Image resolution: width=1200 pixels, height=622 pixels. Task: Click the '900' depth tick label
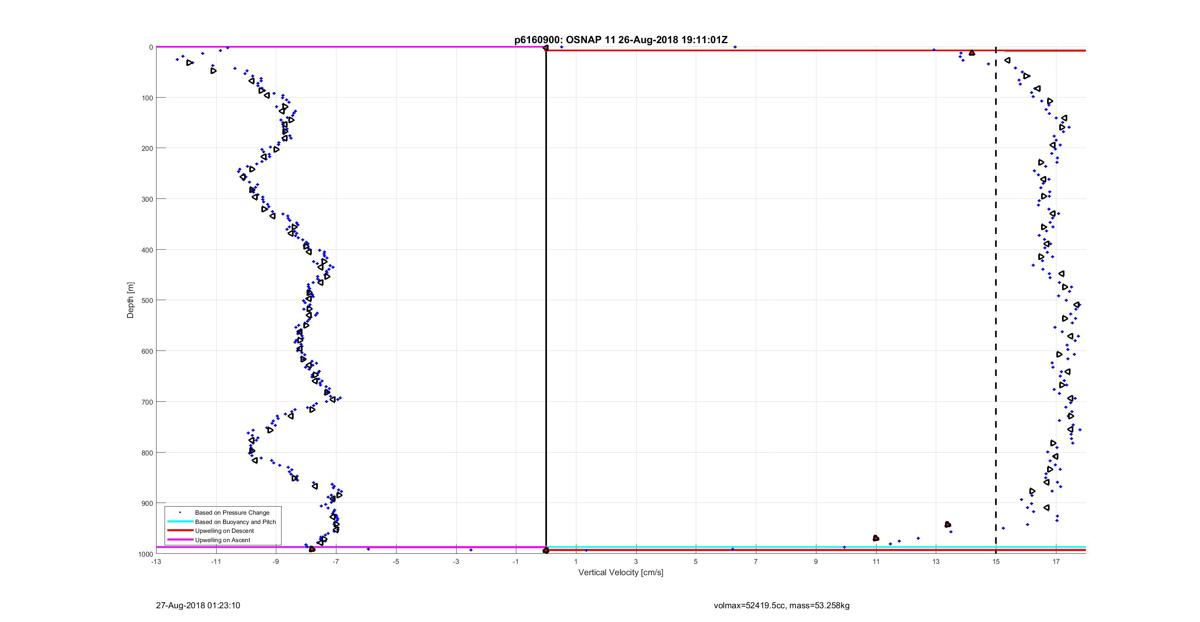pyautogui.click(x=145, y=503)
